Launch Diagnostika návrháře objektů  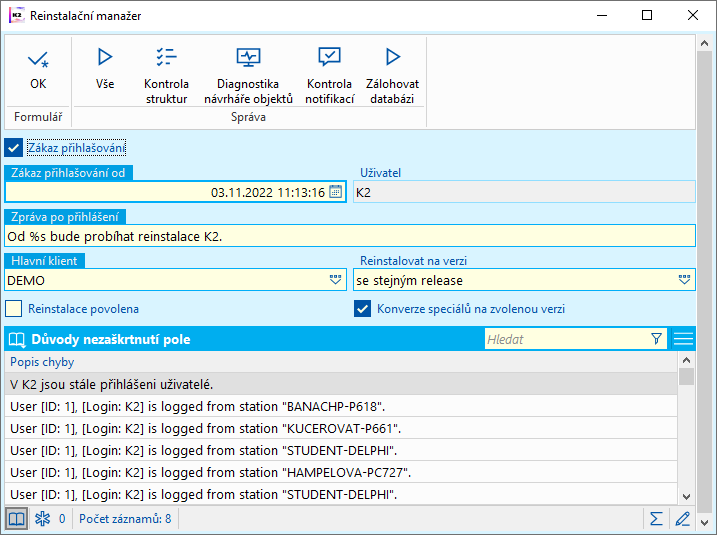(x=248, y=58)
